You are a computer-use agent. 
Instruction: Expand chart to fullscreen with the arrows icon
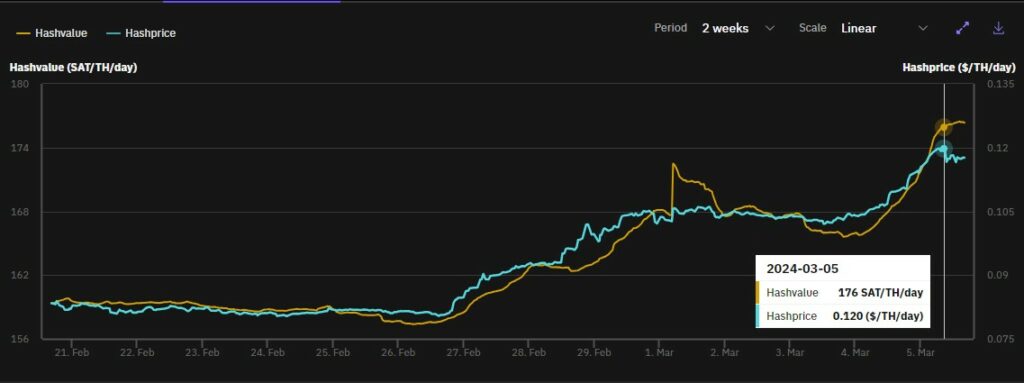coord(963,28)
